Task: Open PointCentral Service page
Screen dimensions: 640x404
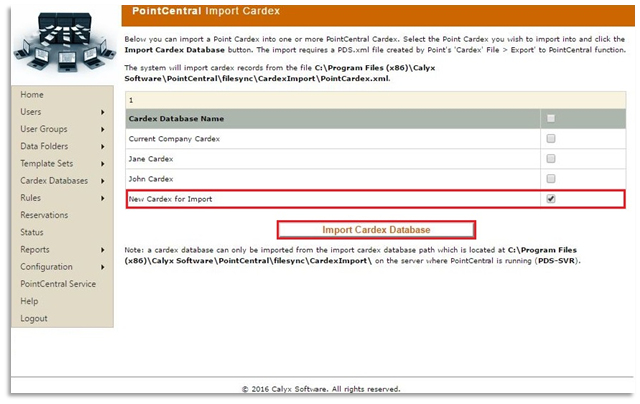Action: click(x=58, y=284)
